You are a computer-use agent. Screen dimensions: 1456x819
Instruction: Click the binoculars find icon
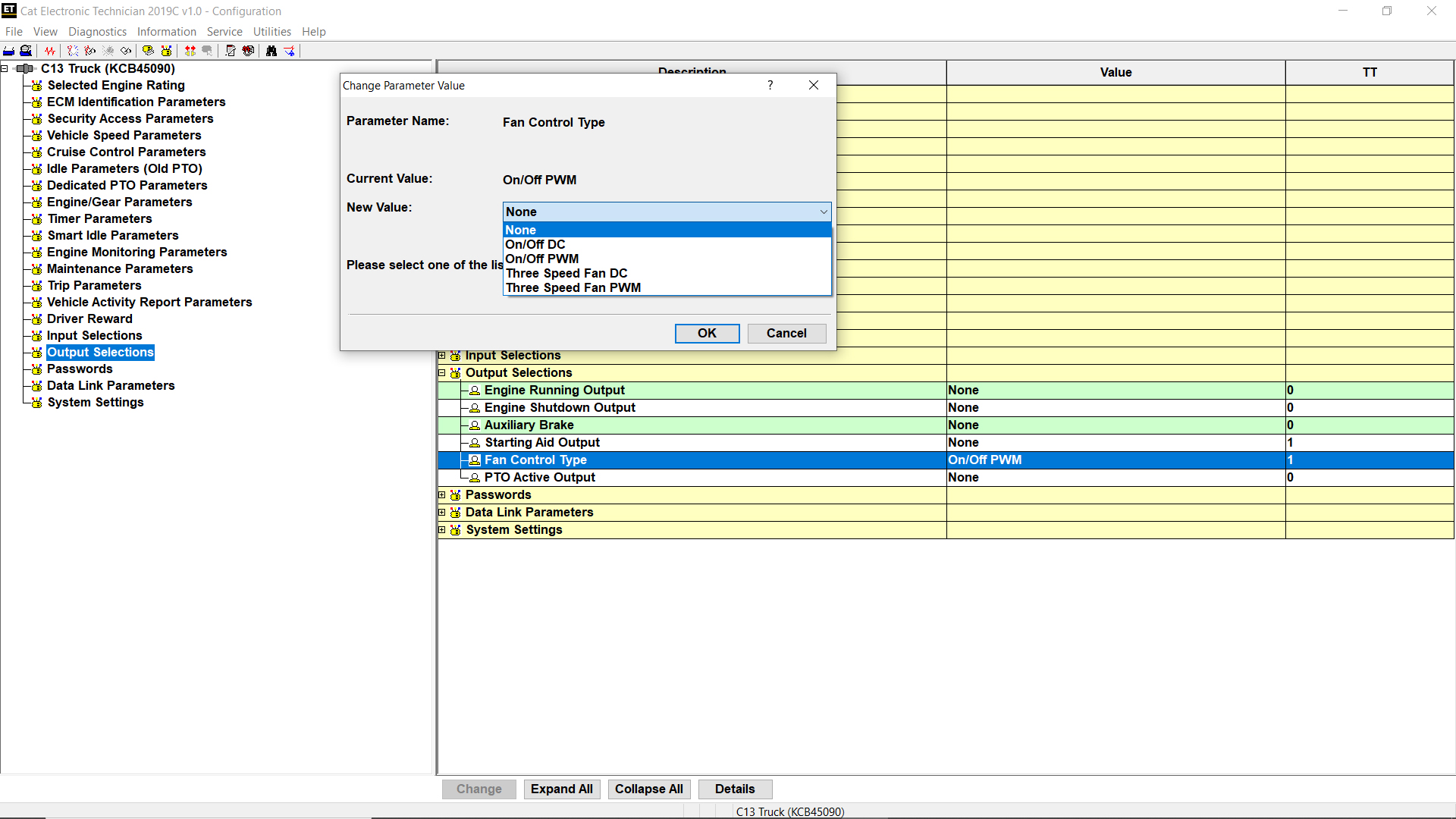click(271, 51)
